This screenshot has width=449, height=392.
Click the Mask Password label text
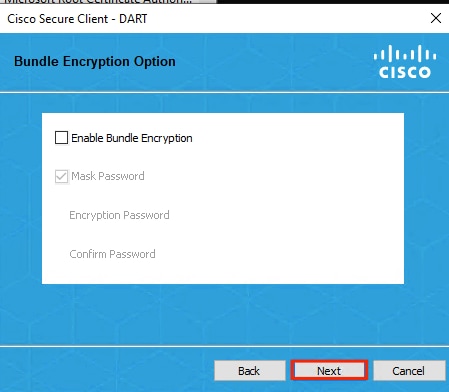pyautogui.click(x=108, y=176)
